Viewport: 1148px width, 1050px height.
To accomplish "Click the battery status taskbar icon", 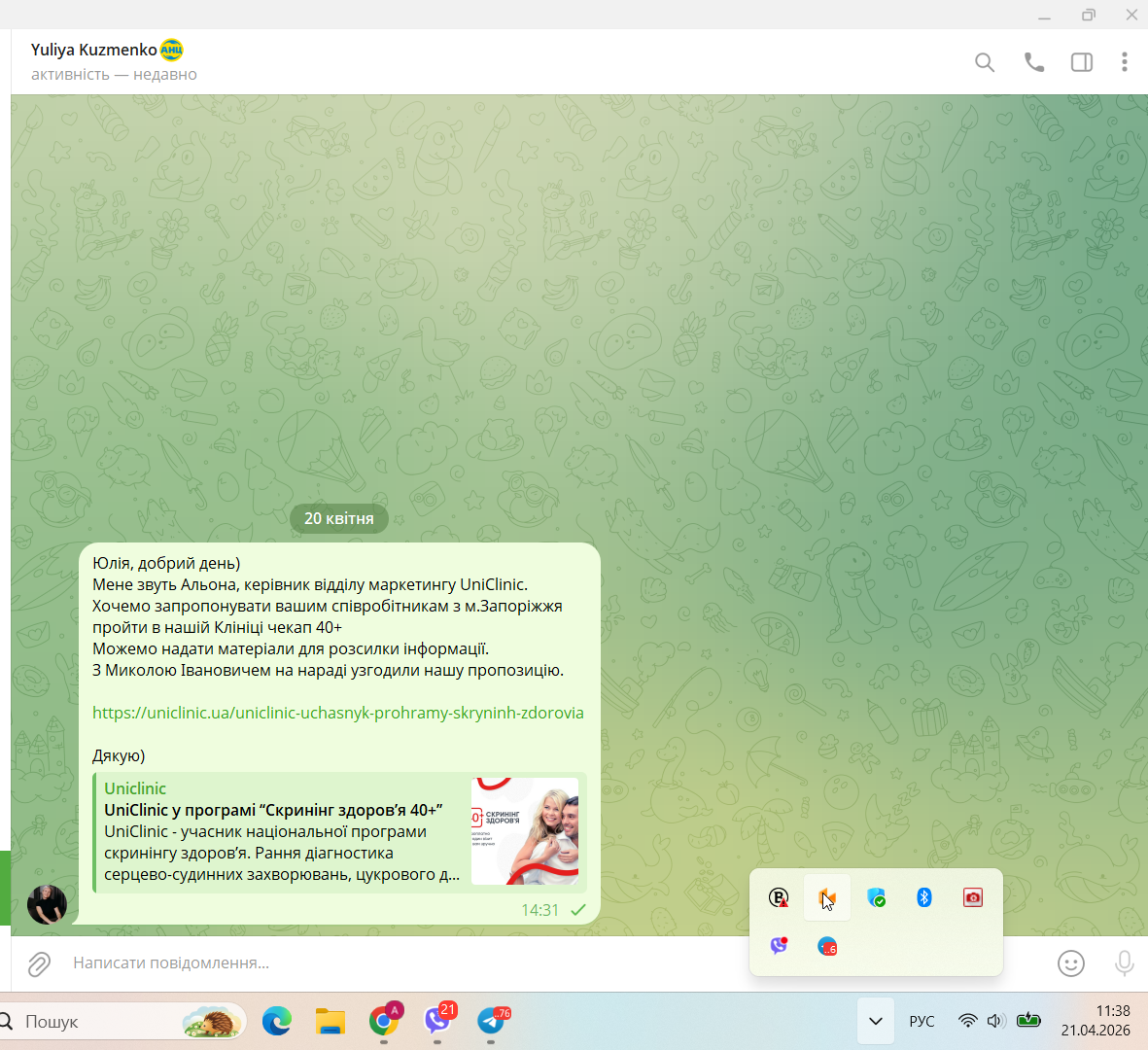I will tap(1027, 1019).
